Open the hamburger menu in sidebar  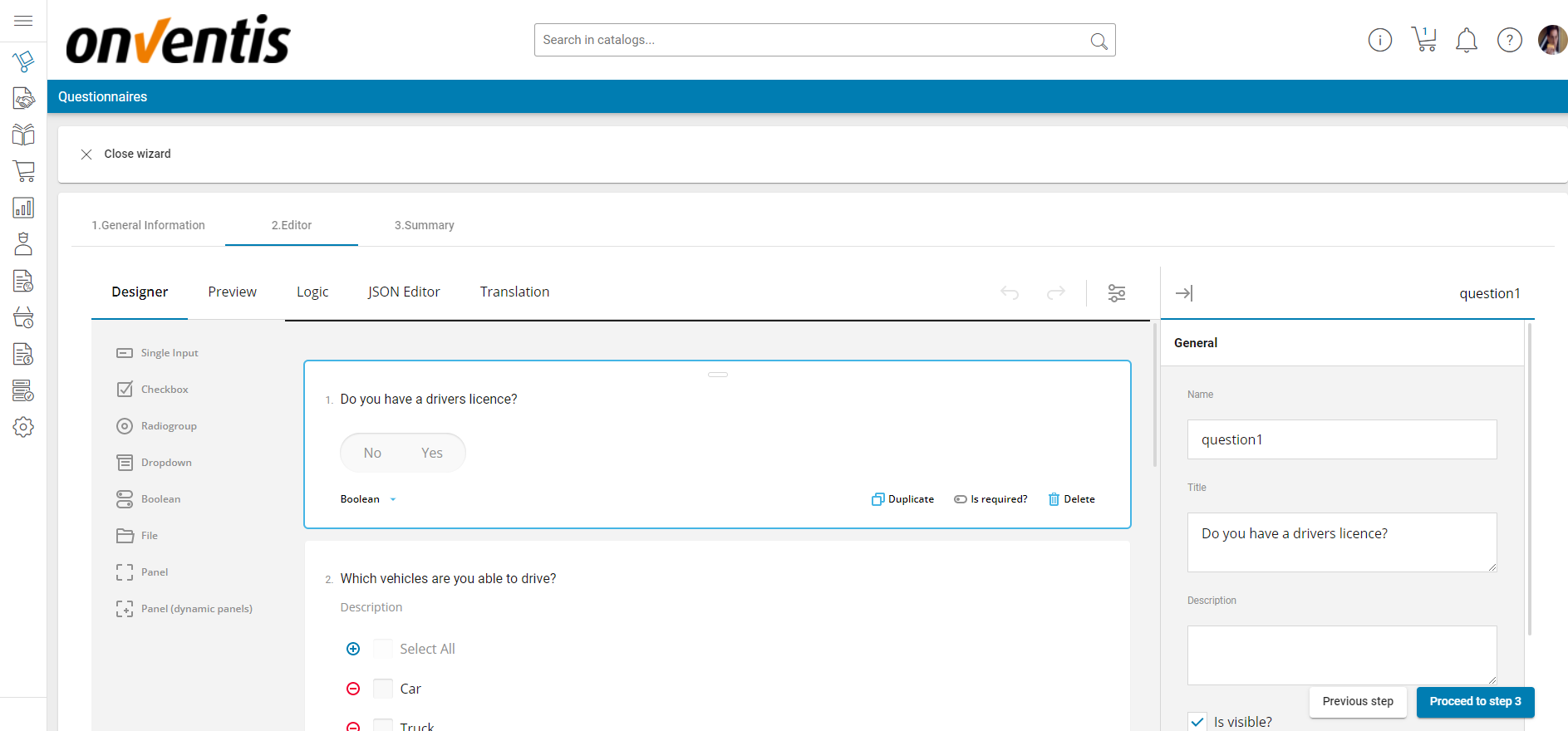23,21
